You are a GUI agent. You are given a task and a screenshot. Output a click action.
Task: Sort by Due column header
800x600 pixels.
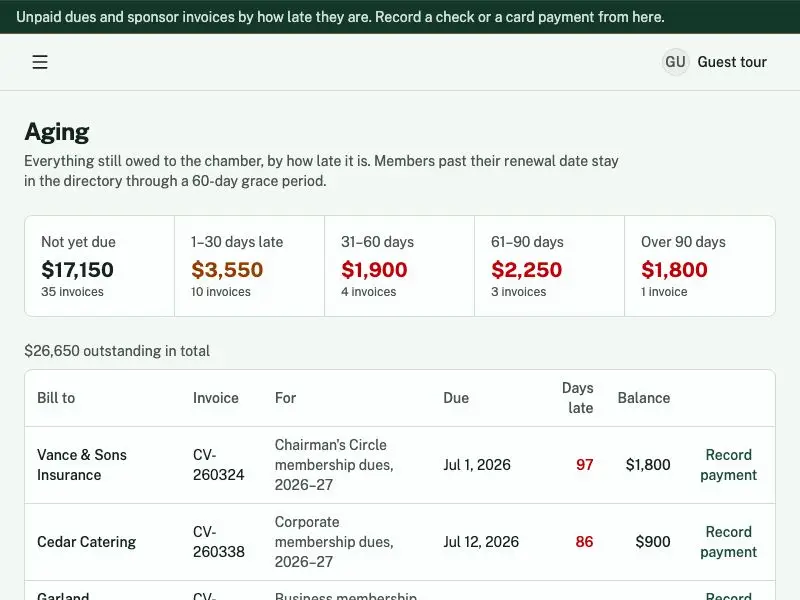456,398
